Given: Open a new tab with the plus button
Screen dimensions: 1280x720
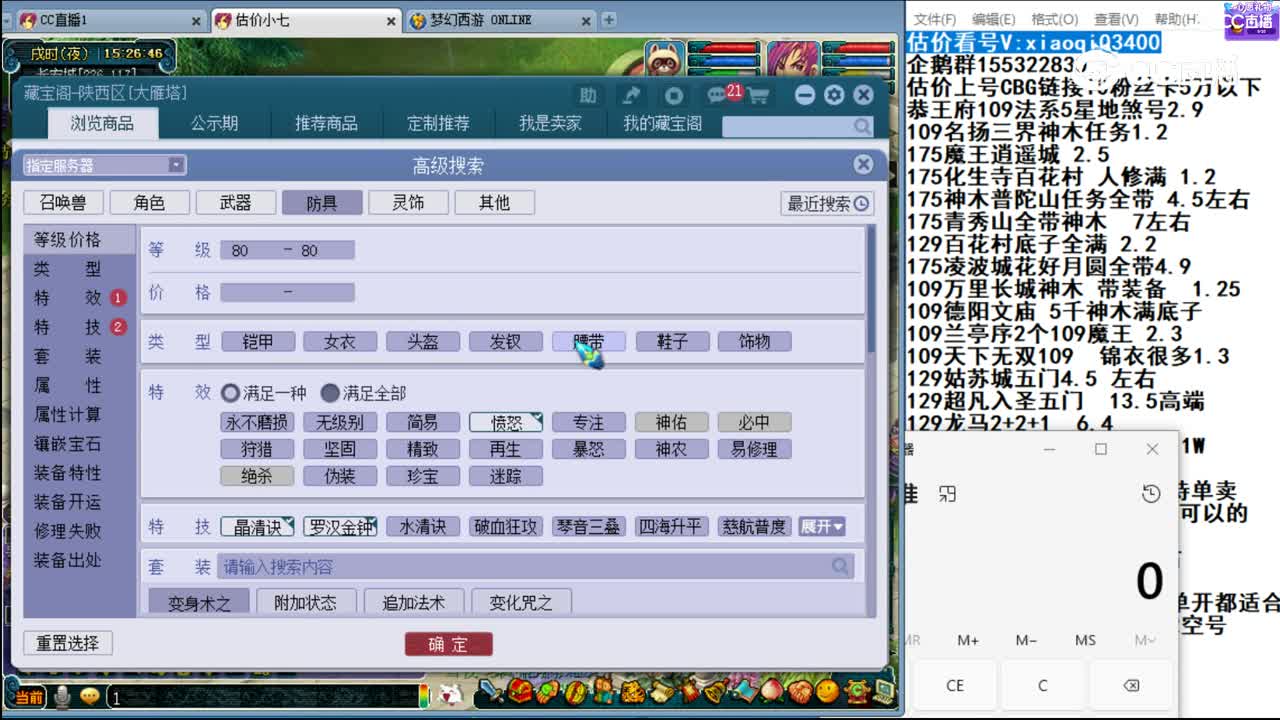Looking at the screenshot, I should pyautogui.click(x=608, y=20).
